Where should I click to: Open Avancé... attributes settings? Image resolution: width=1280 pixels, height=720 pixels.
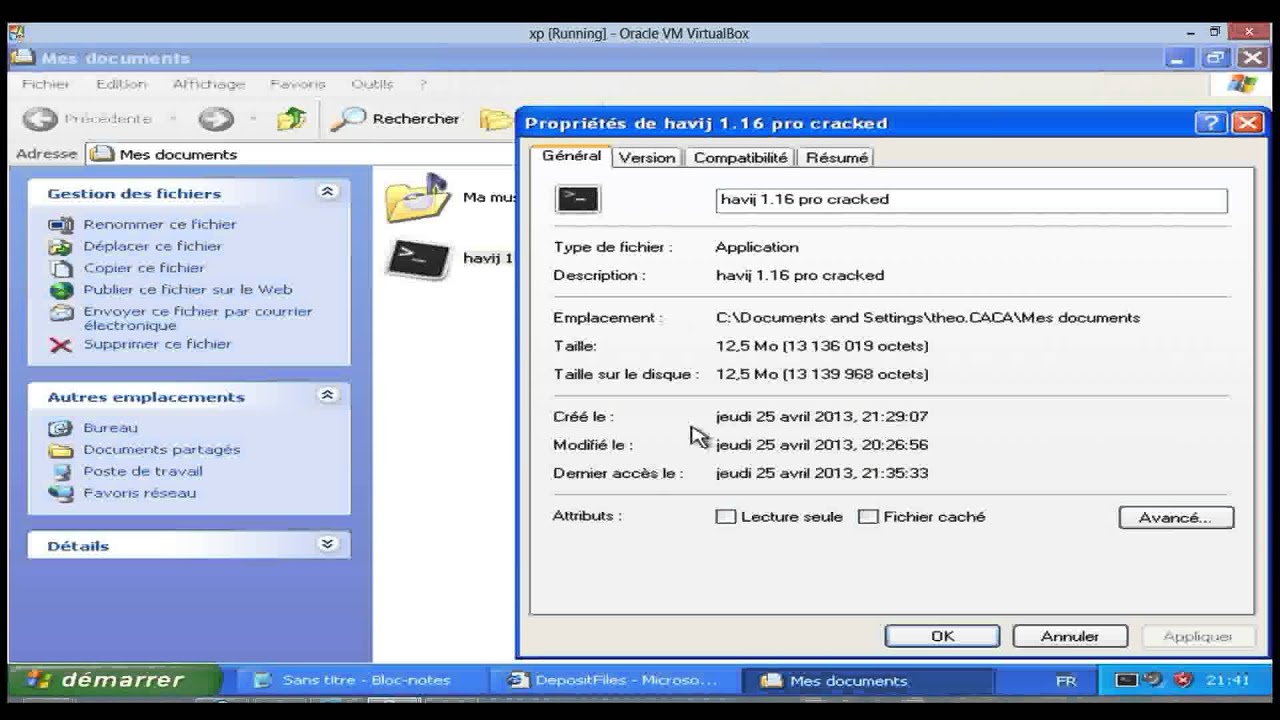click(x=1176, y=517)
